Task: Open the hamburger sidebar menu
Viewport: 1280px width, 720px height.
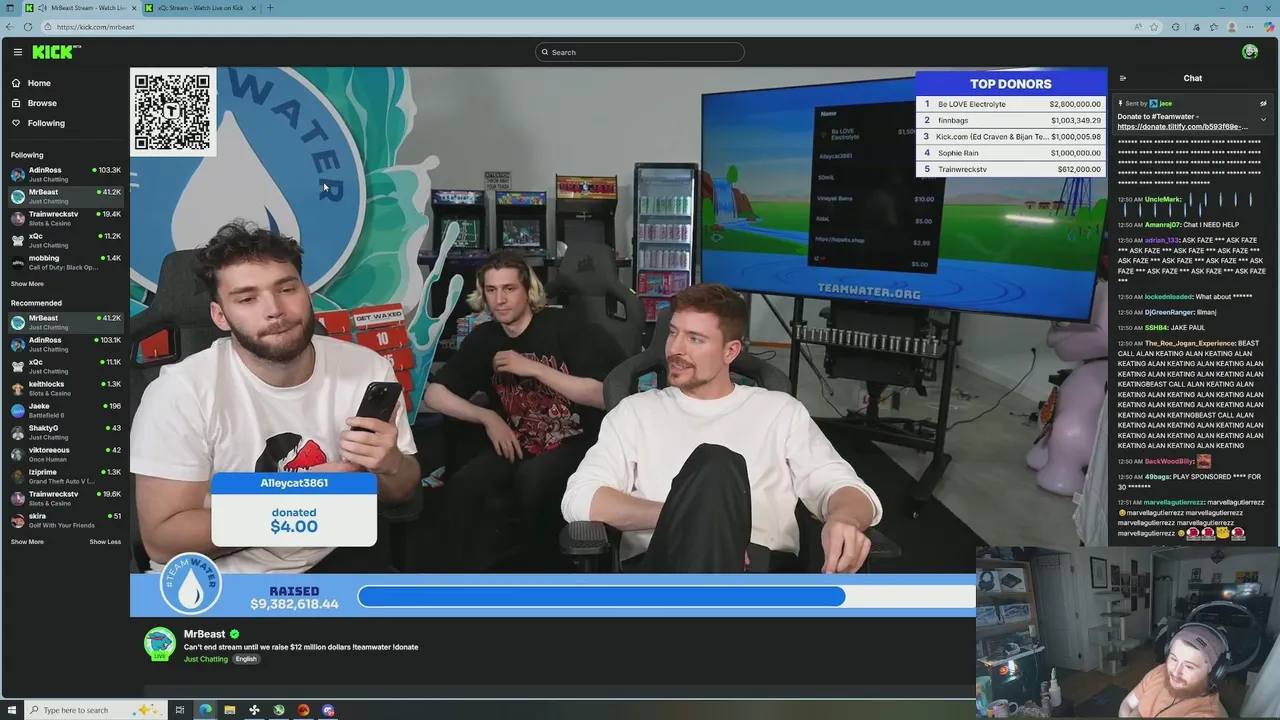Action: tap(17, 52)
